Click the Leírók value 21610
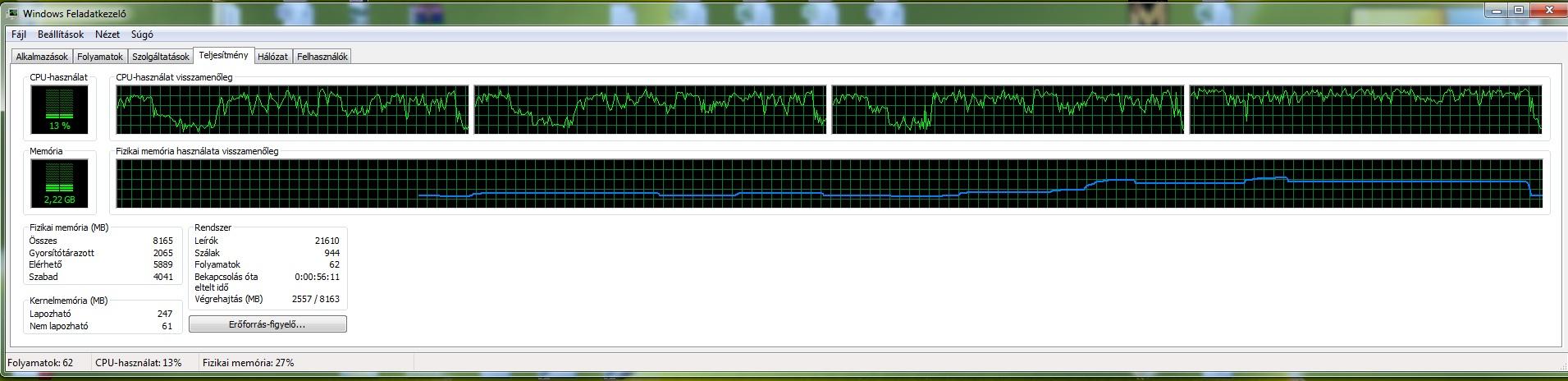This screenshot has height=381, width=1568. 327,241
